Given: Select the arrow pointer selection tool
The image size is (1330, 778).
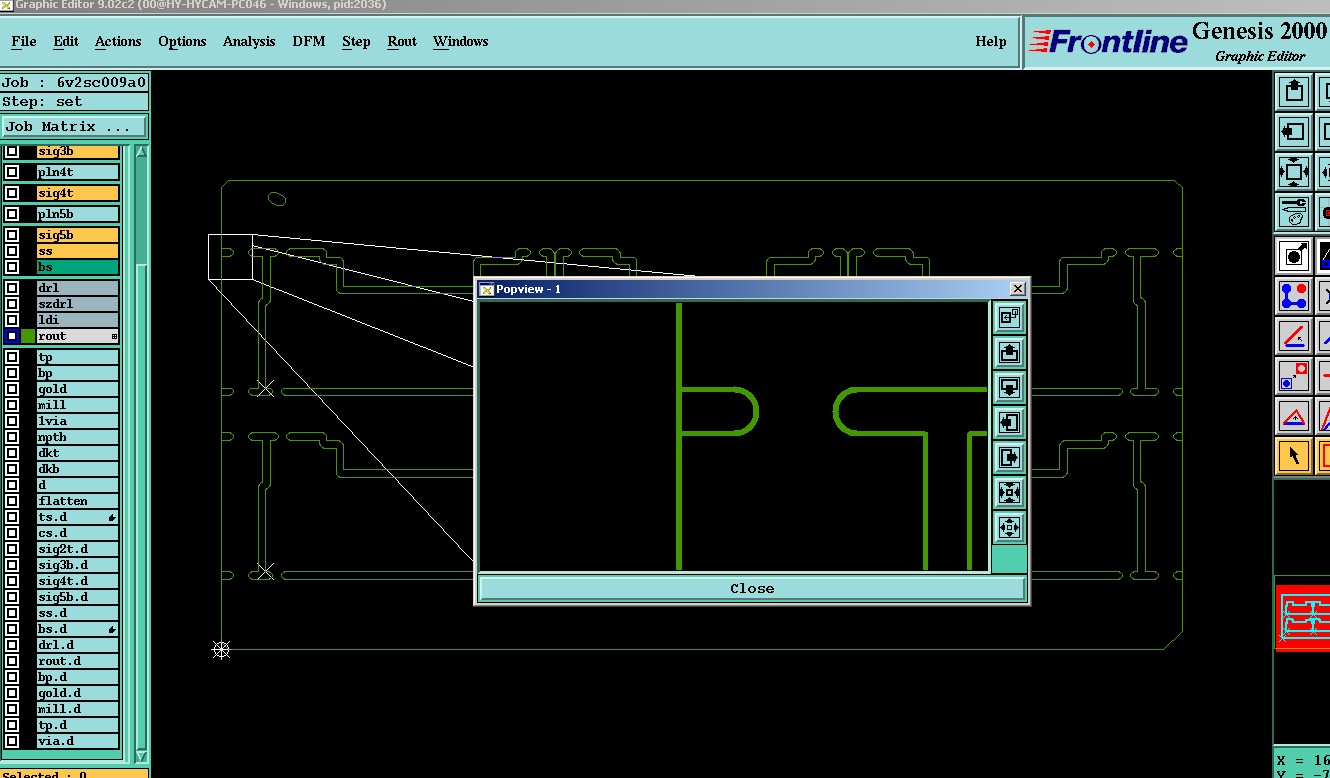Looking at the screenshot, I should 1294,456.
